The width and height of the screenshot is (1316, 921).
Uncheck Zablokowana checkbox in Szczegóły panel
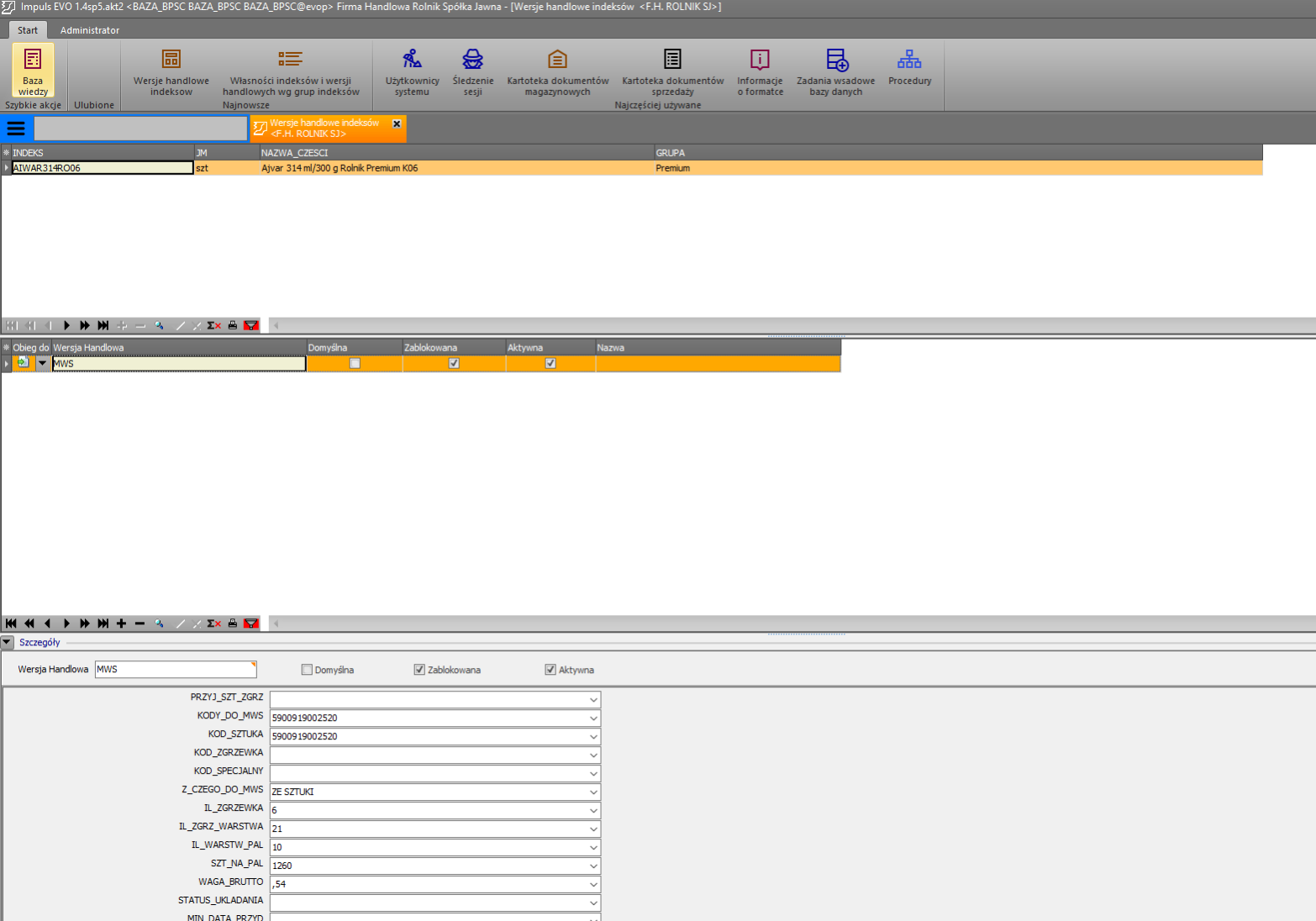click(419, 670)
